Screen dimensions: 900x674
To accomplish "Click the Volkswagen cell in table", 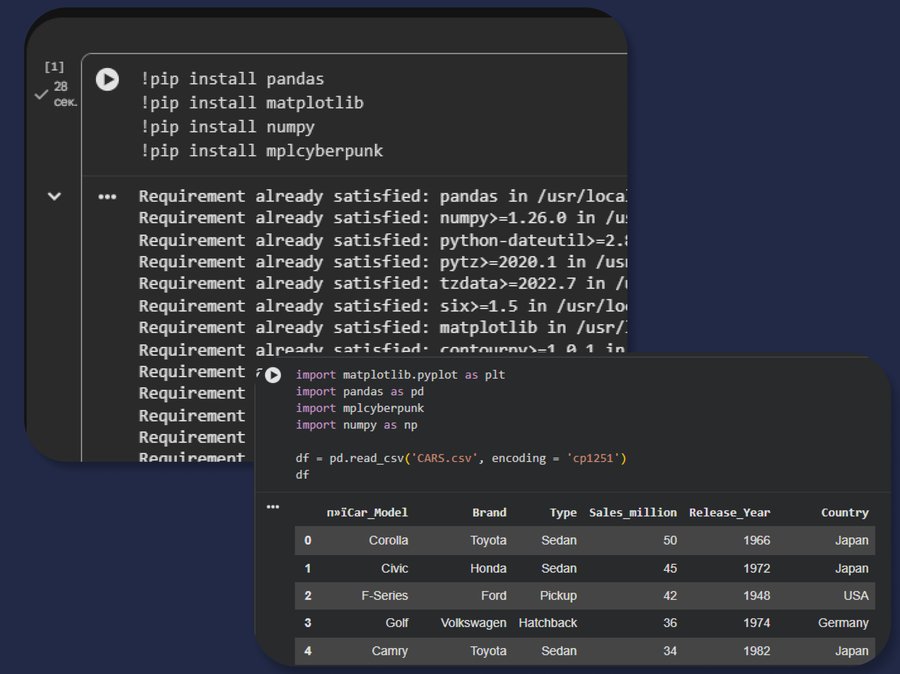I will (x=473, y=623).
